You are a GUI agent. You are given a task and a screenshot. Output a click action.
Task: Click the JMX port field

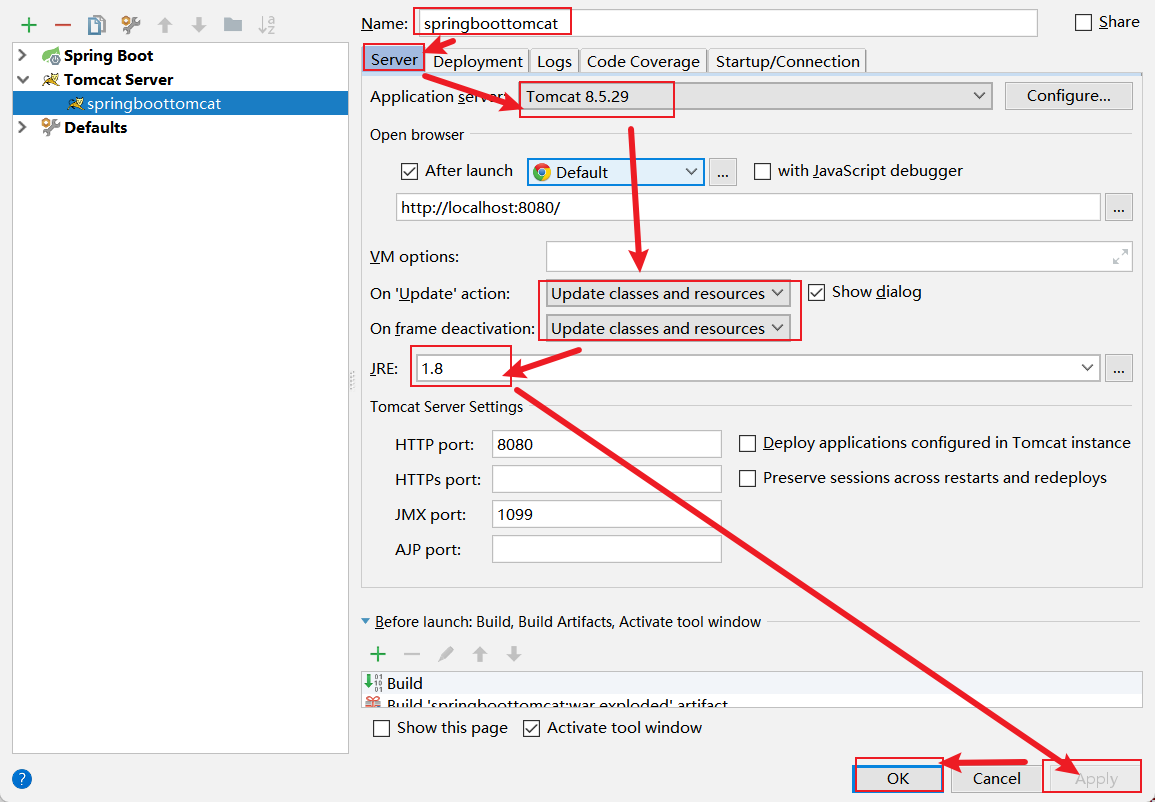[x=606, y=514]
